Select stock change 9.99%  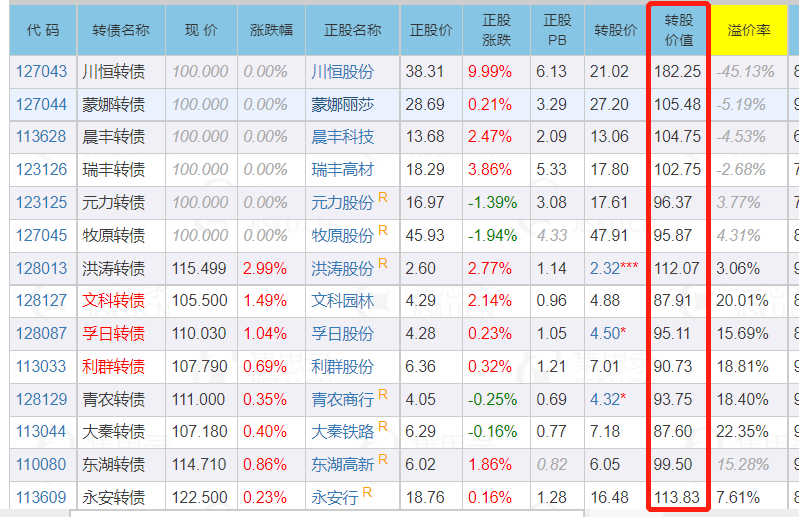(490, 71)
